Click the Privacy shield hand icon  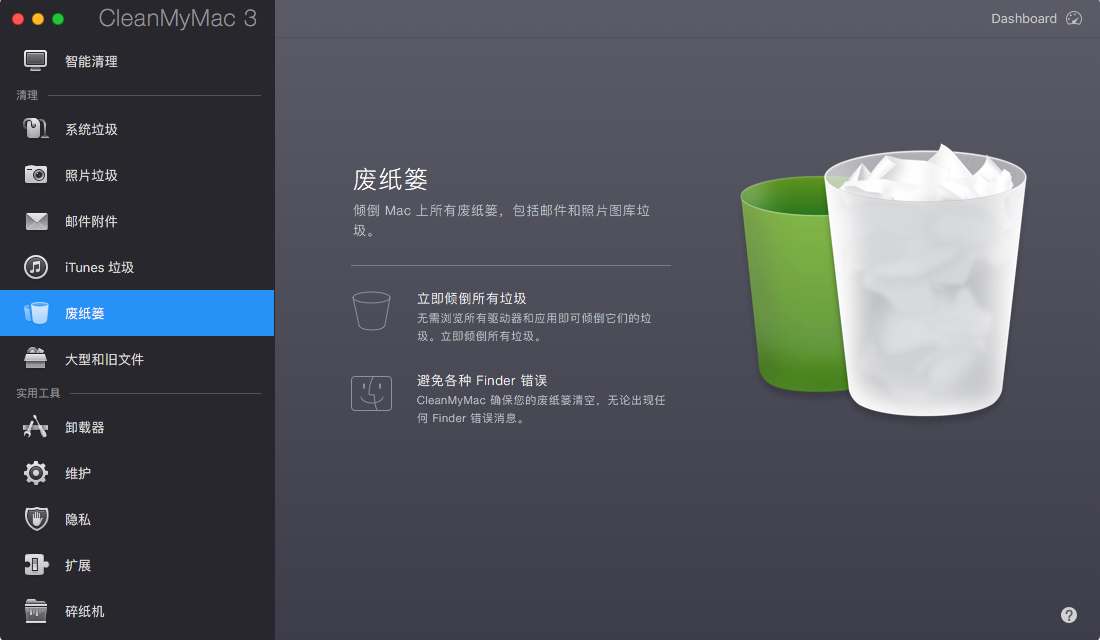click(x=36, y=519)
